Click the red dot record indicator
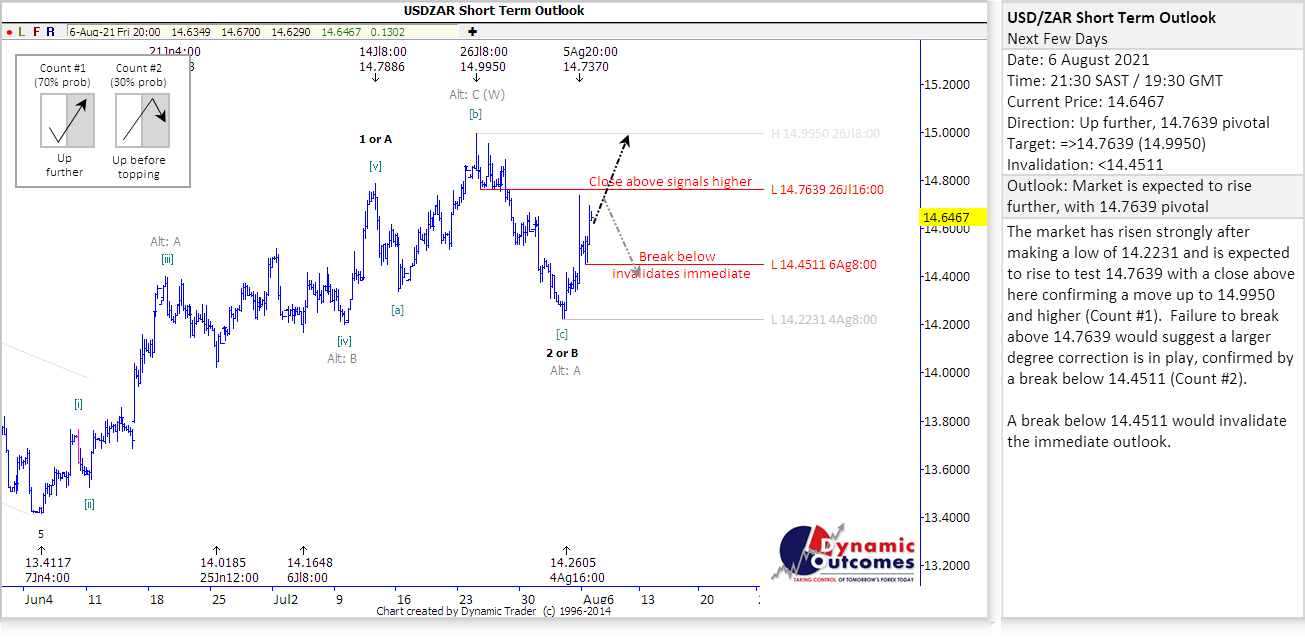The image size is (1305, 637). [x=9, y=32]
